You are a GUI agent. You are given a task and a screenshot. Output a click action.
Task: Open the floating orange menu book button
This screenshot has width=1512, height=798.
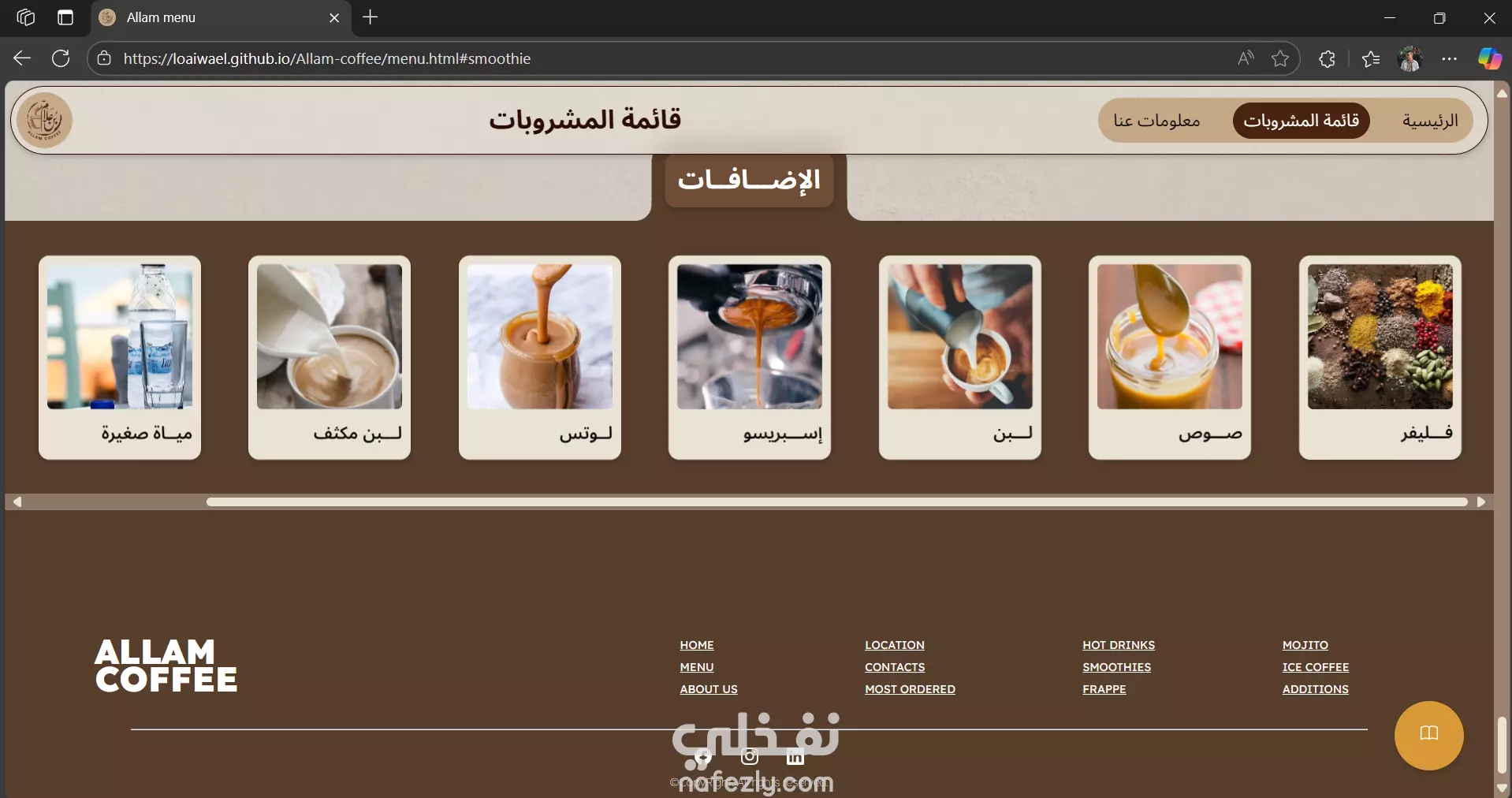1428,735
